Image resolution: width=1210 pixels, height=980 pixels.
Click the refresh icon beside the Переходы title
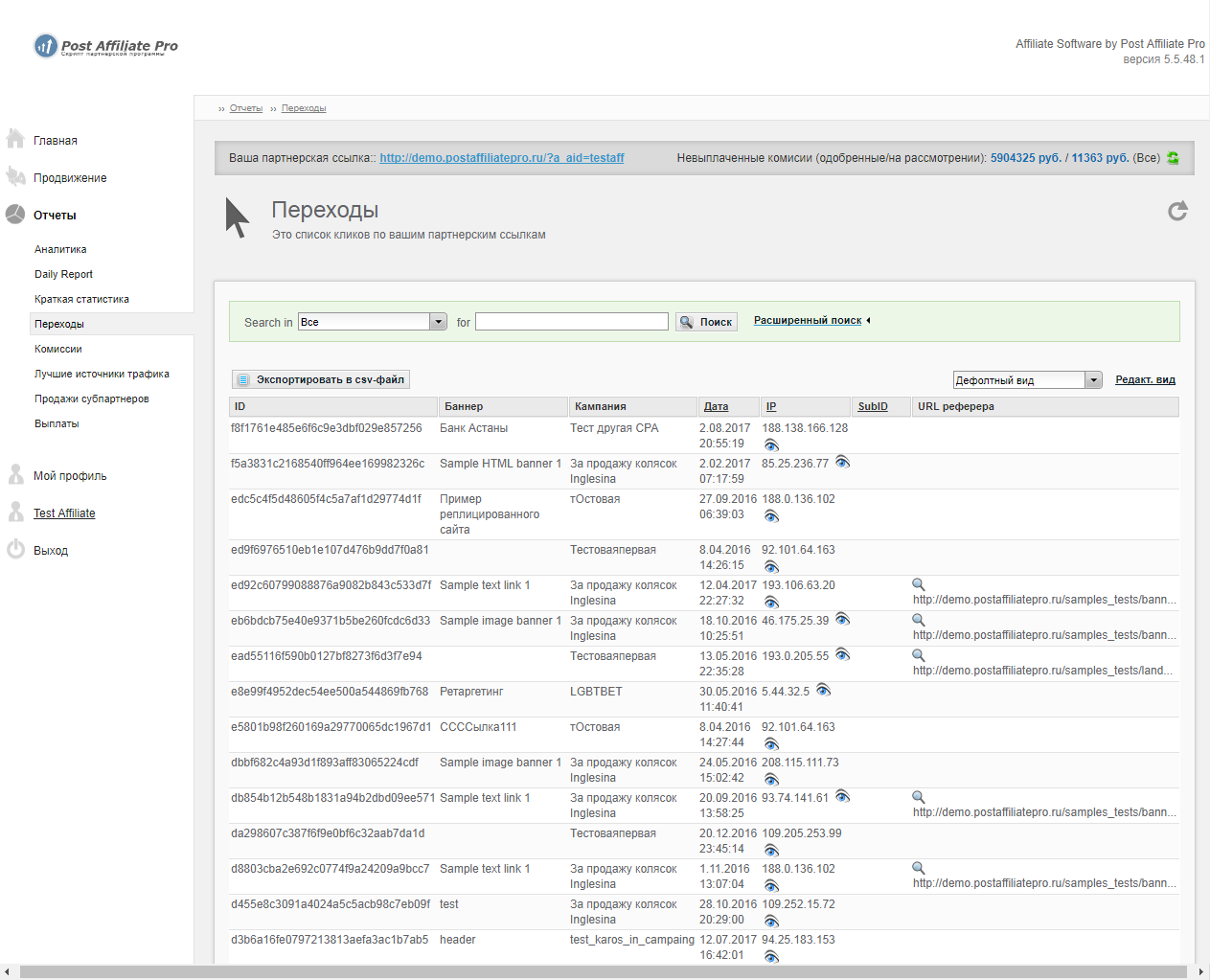pyautogui.click(x=1177, y=212)
